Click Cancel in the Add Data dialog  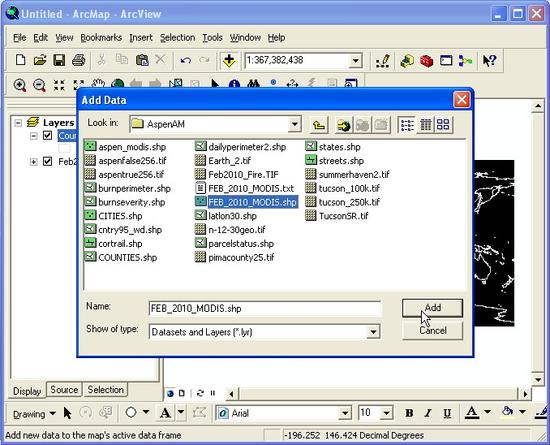pos(432,330)
